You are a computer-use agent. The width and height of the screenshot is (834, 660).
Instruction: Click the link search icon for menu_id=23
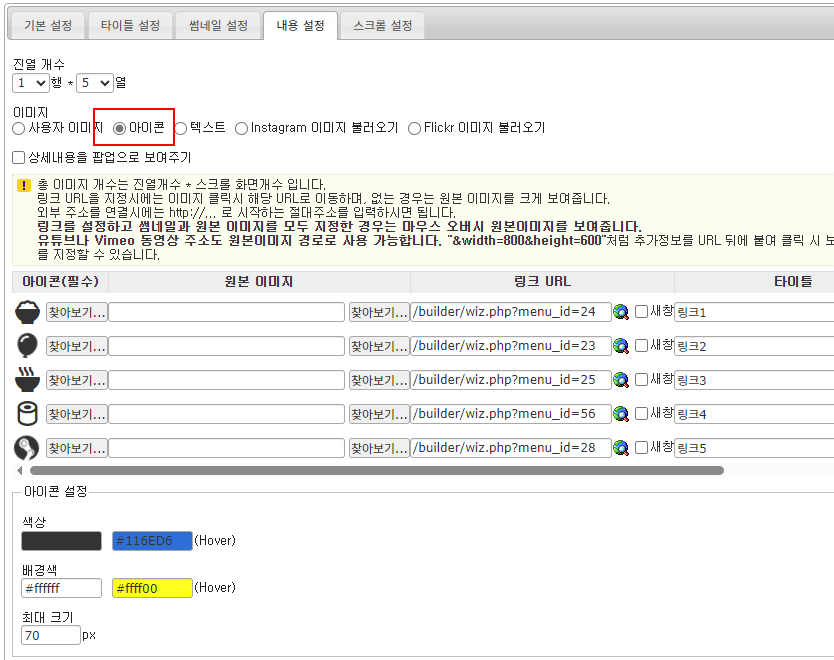622,347
